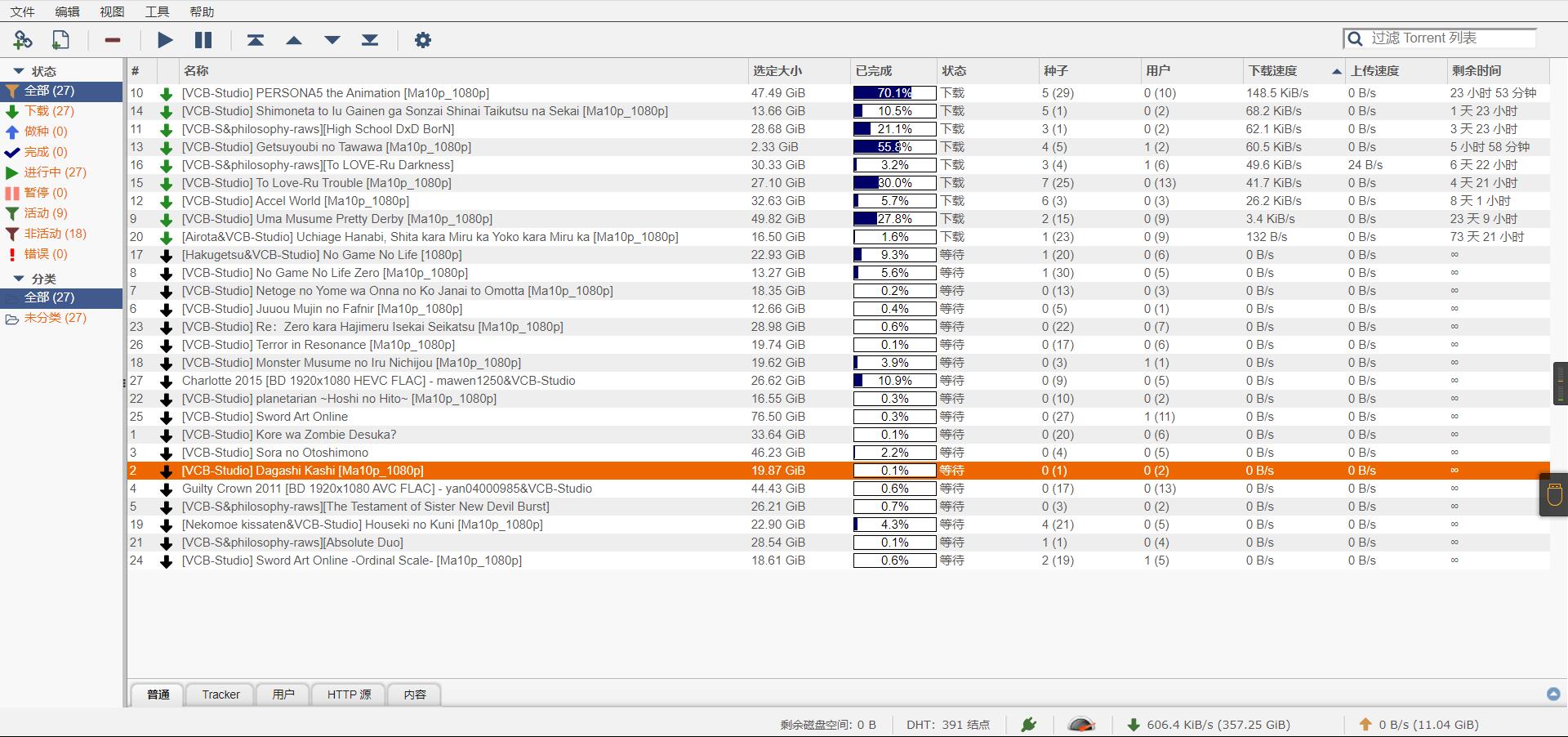1568x737 pixels.
Task: Open the 编辑 menu
Action: point(67,11)
